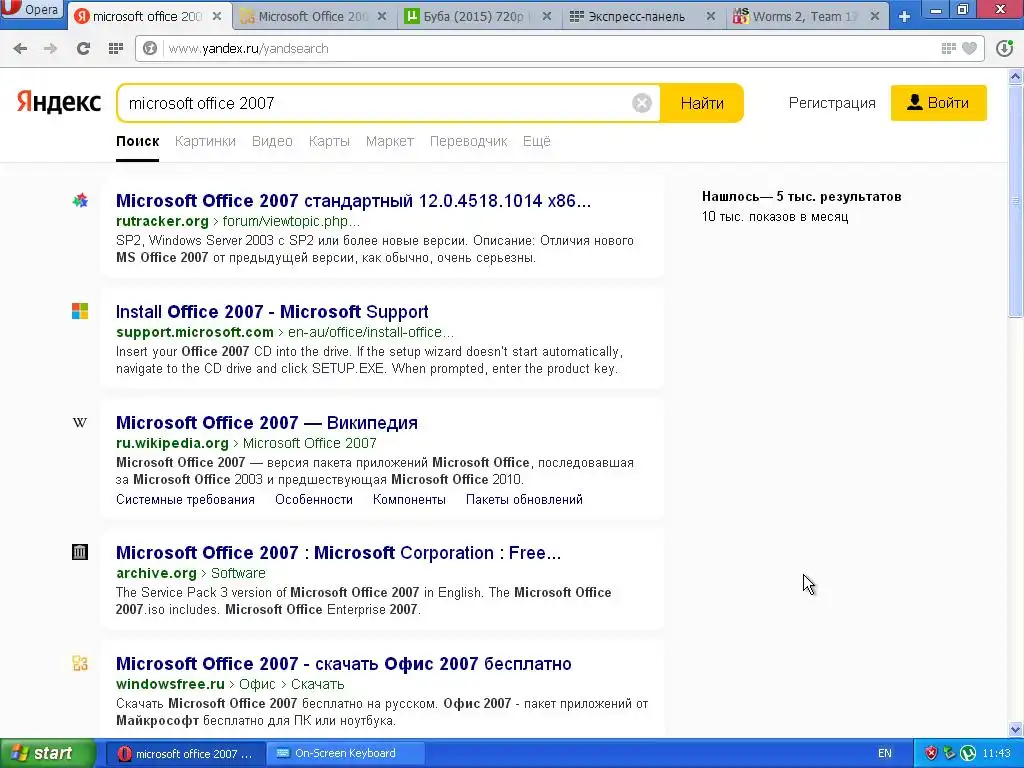Open the Компоненты sublink
1024x768 pixels.
[409, 500]
